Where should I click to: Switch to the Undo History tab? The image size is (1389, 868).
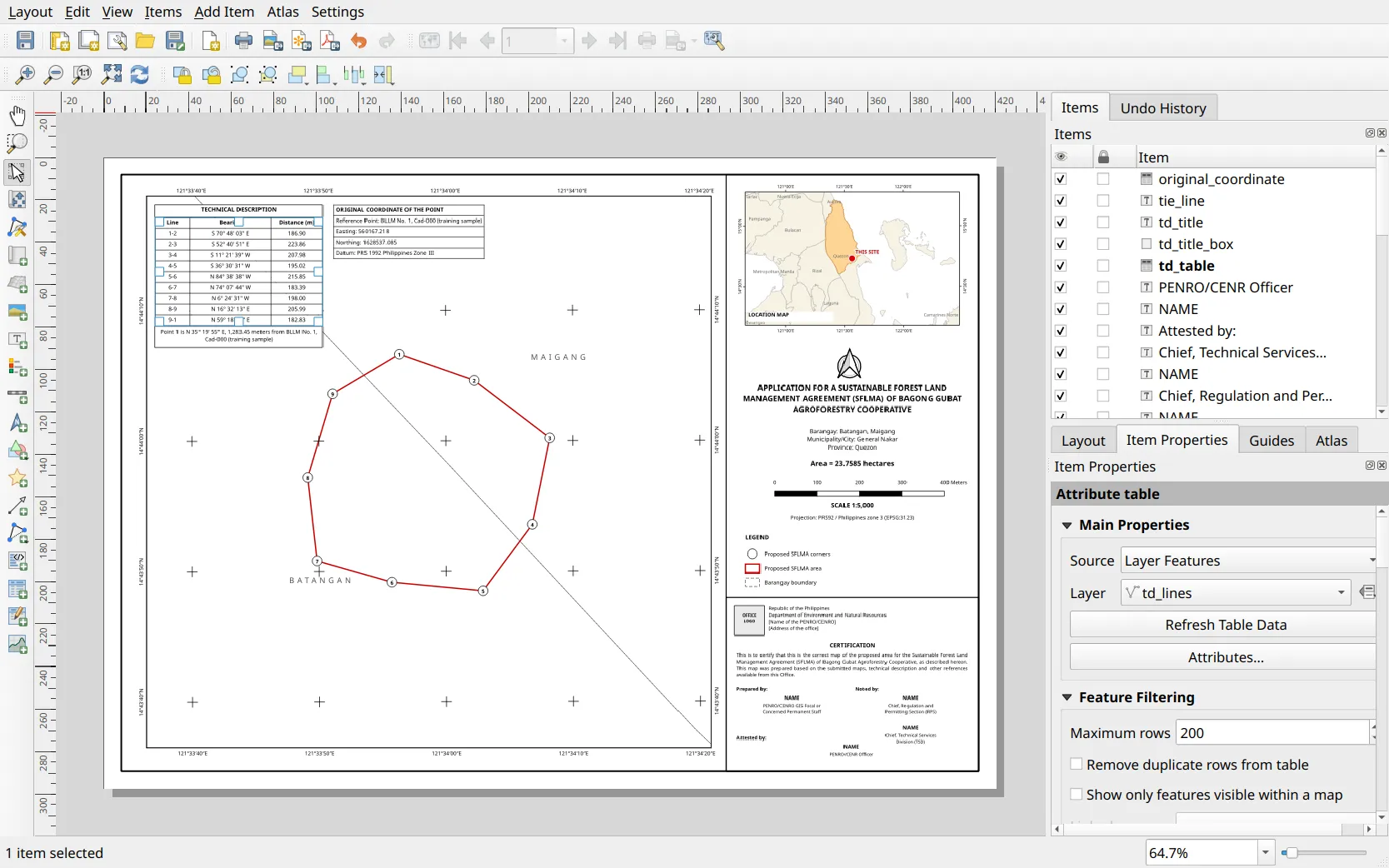click(x=1163, y=108)
